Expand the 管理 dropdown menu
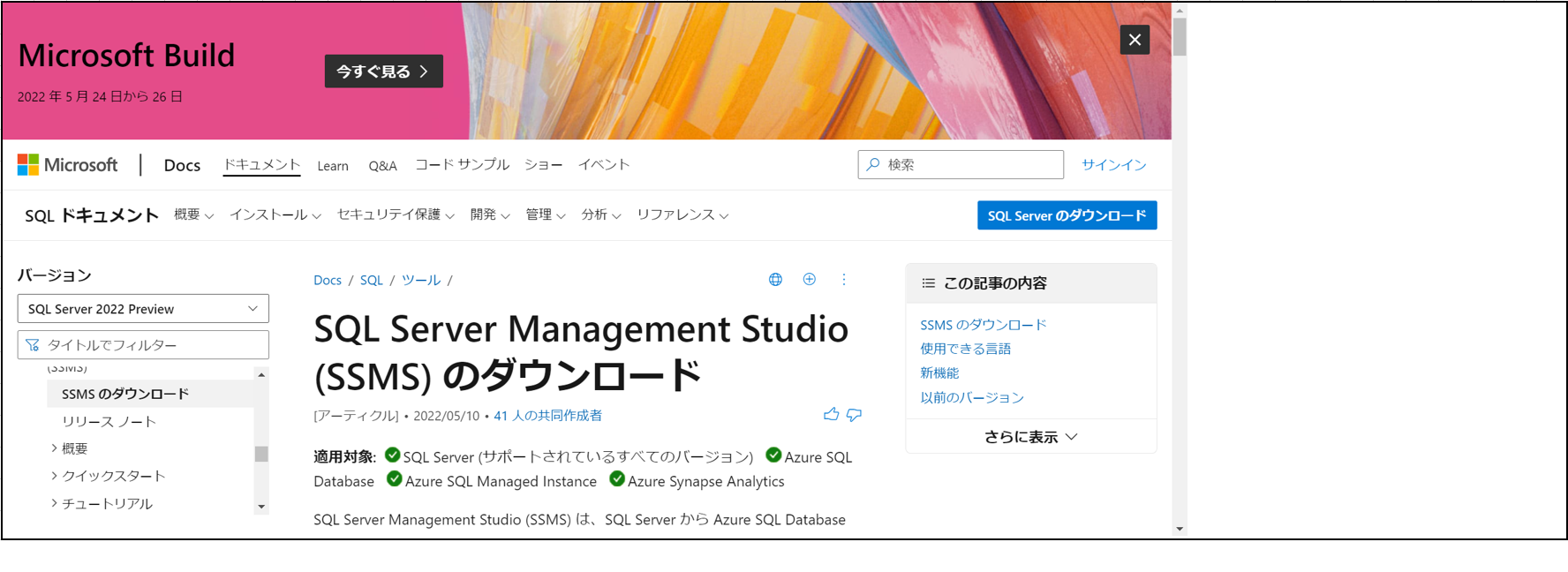 [x=546, y=214]
